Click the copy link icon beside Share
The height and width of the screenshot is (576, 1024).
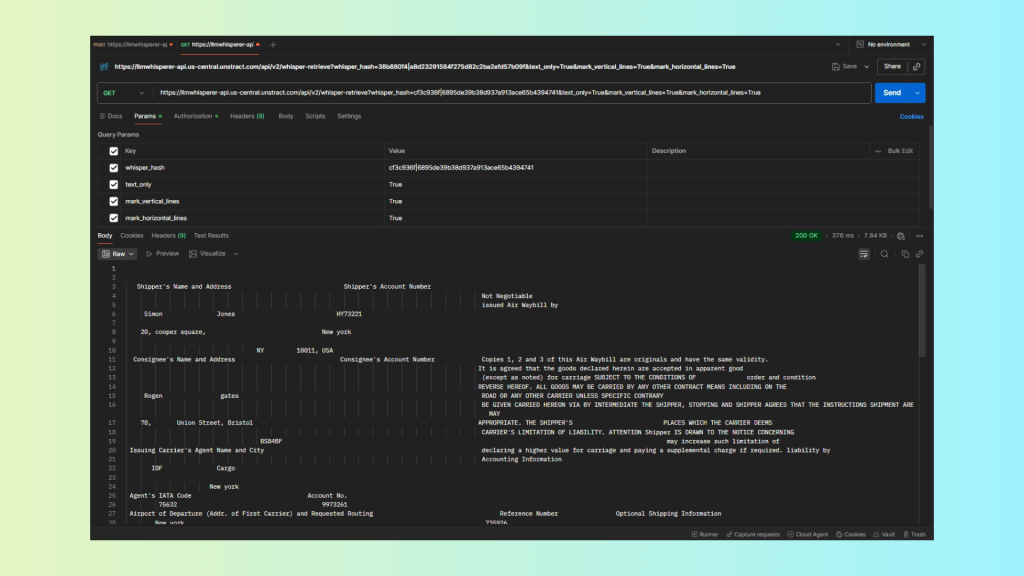pos(917,66)
